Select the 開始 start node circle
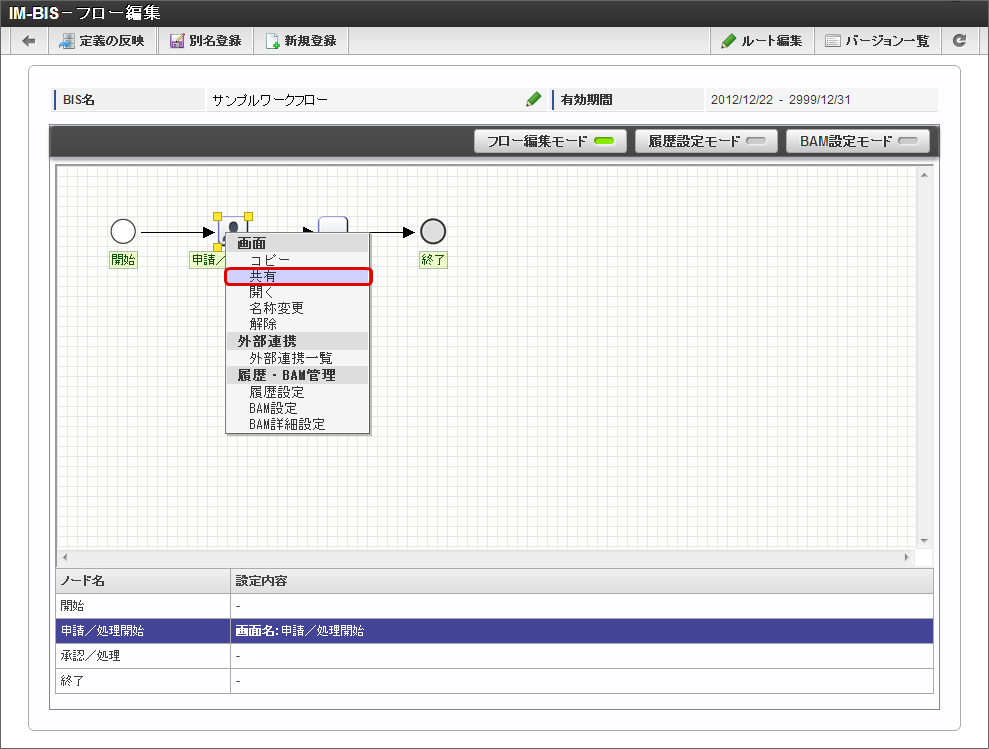The height and width of the screenshot is (749, 989). 123,232
